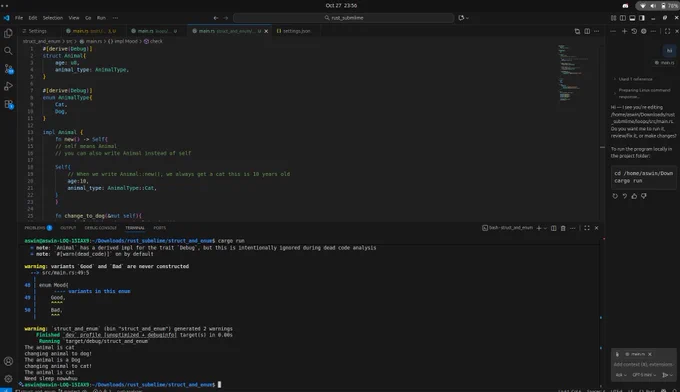Click the compare changes icon in editor toolbar

(x=577, y=31)
